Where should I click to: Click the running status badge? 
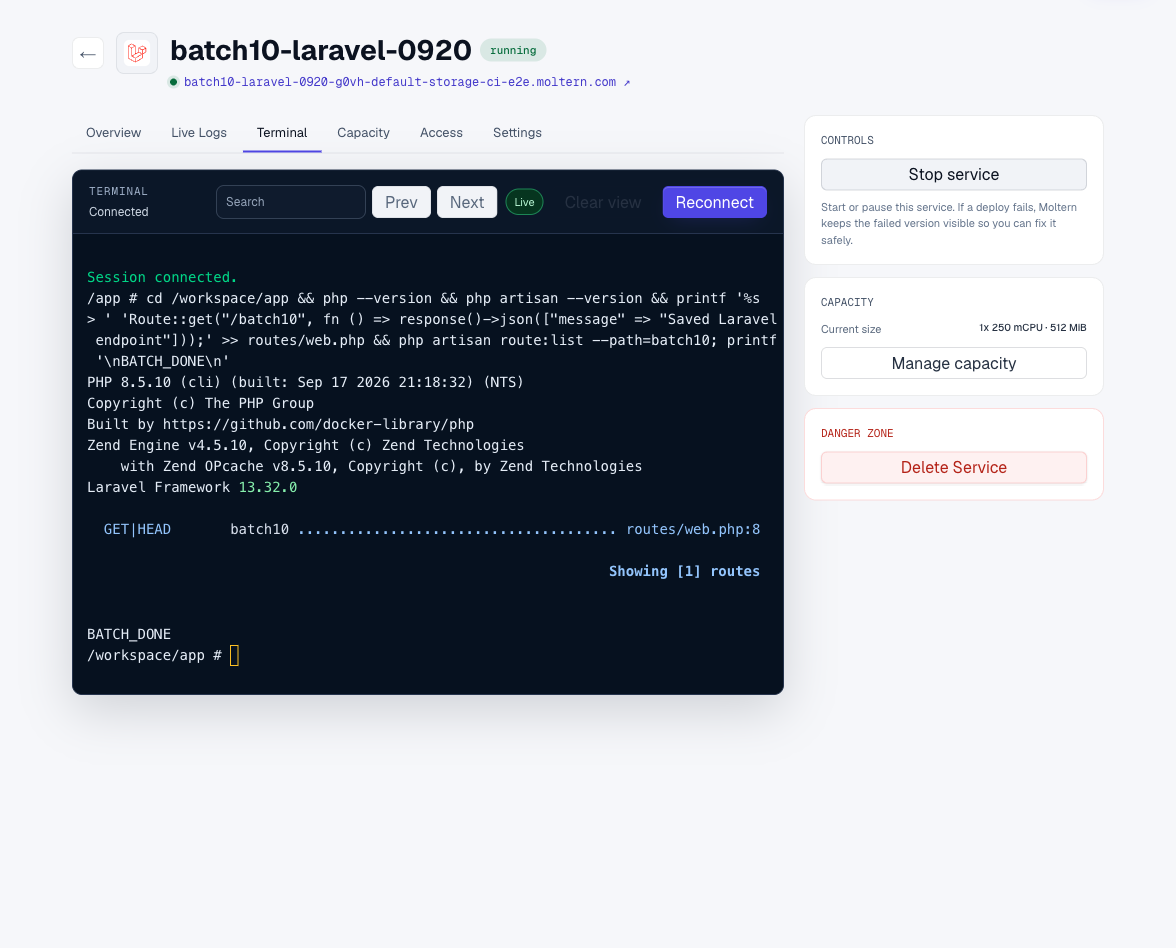(x=513, y=50)
